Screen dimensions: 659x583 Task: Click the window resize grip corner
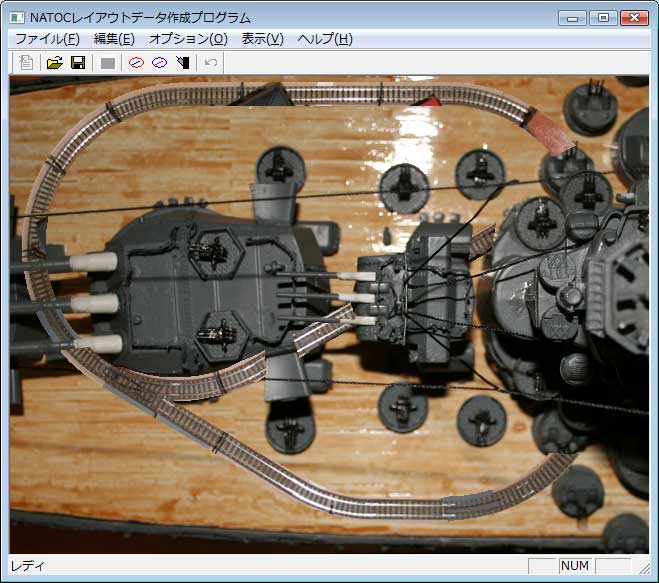pyautogui.click(x=644, y=568)
